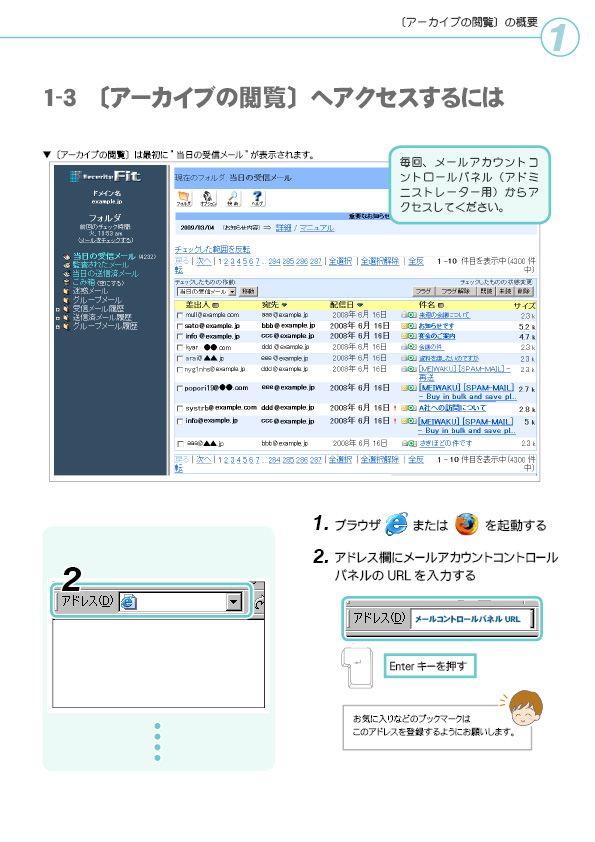
Task: Sort by 配信日 column arrow
Action: point(359,305)
